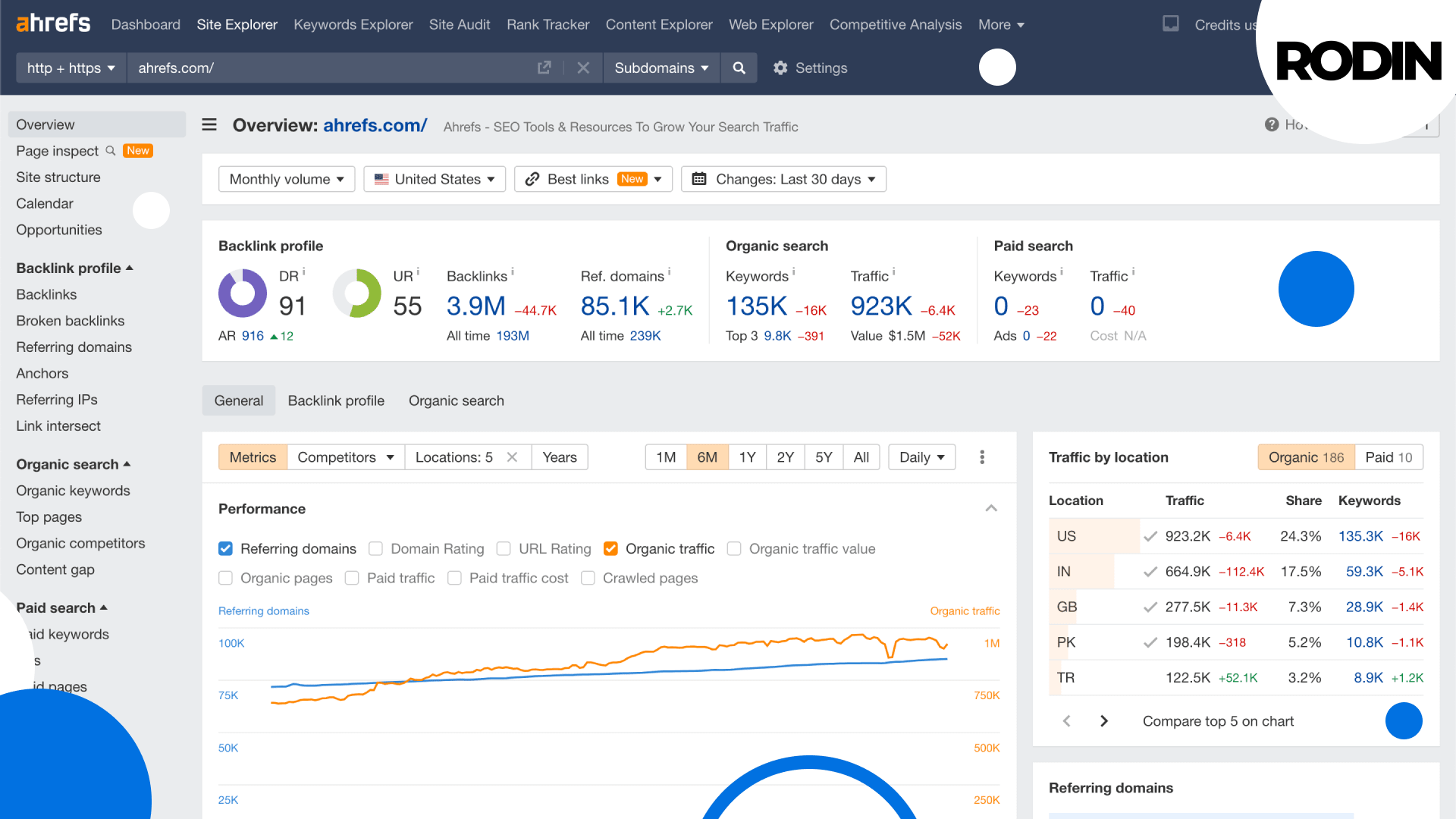Image resolution: width=1456 pixels, height=819 pixels.
Task: Click the monitor icon beside Credits
Action: (1171, 24)
